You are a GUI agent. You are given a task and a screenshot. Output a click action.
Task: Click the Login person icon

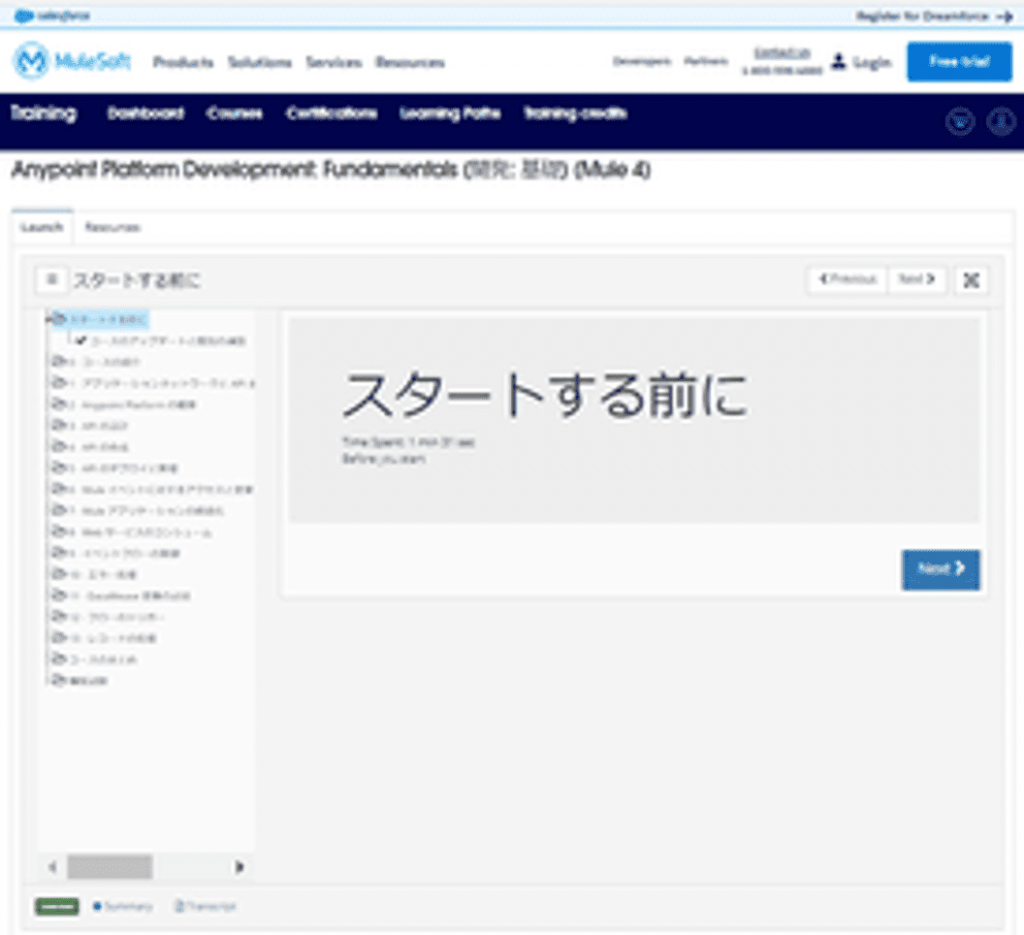click(839, 62)
